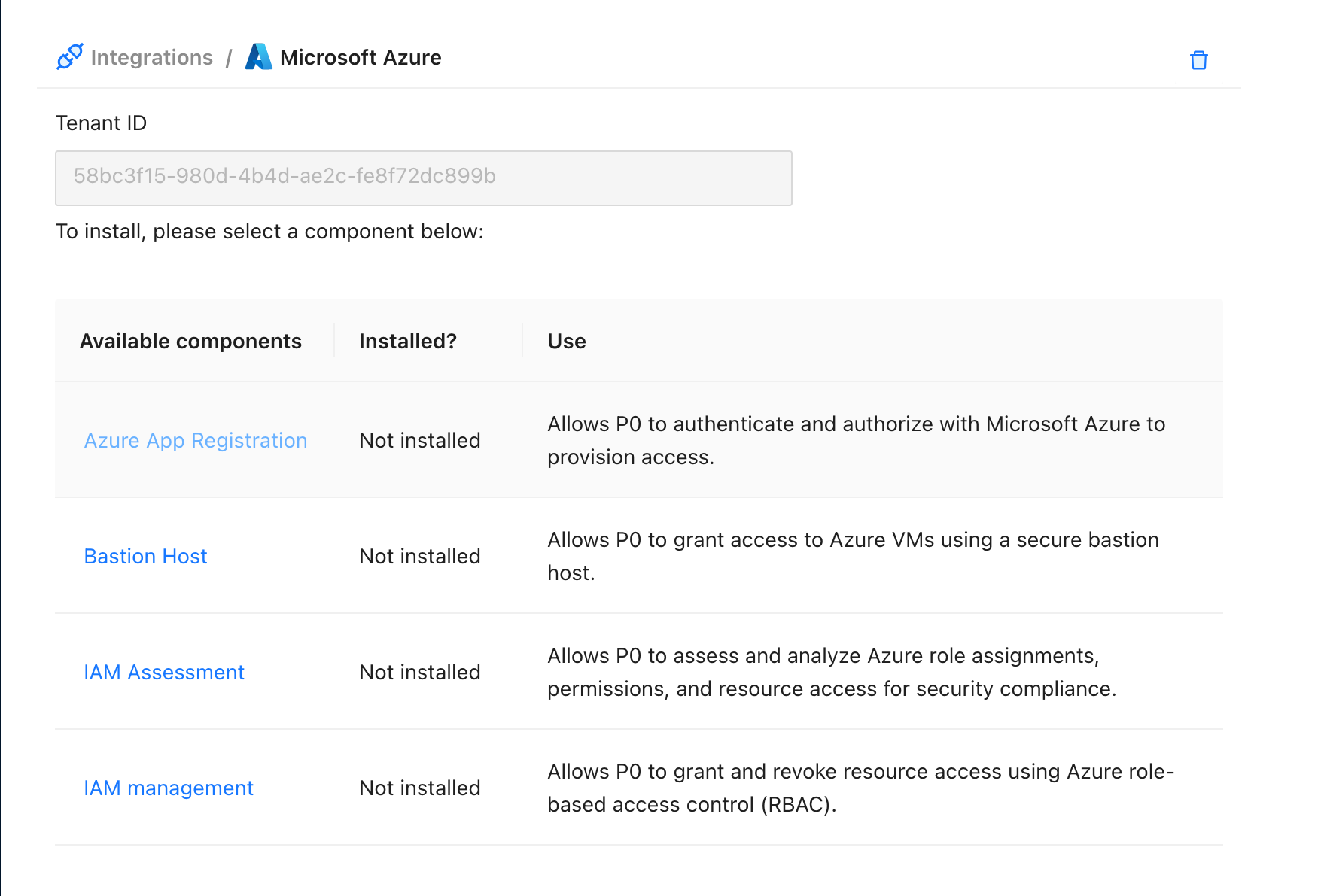
Task: Click the Tenant ID label
Action: click(x=101, y=123)
